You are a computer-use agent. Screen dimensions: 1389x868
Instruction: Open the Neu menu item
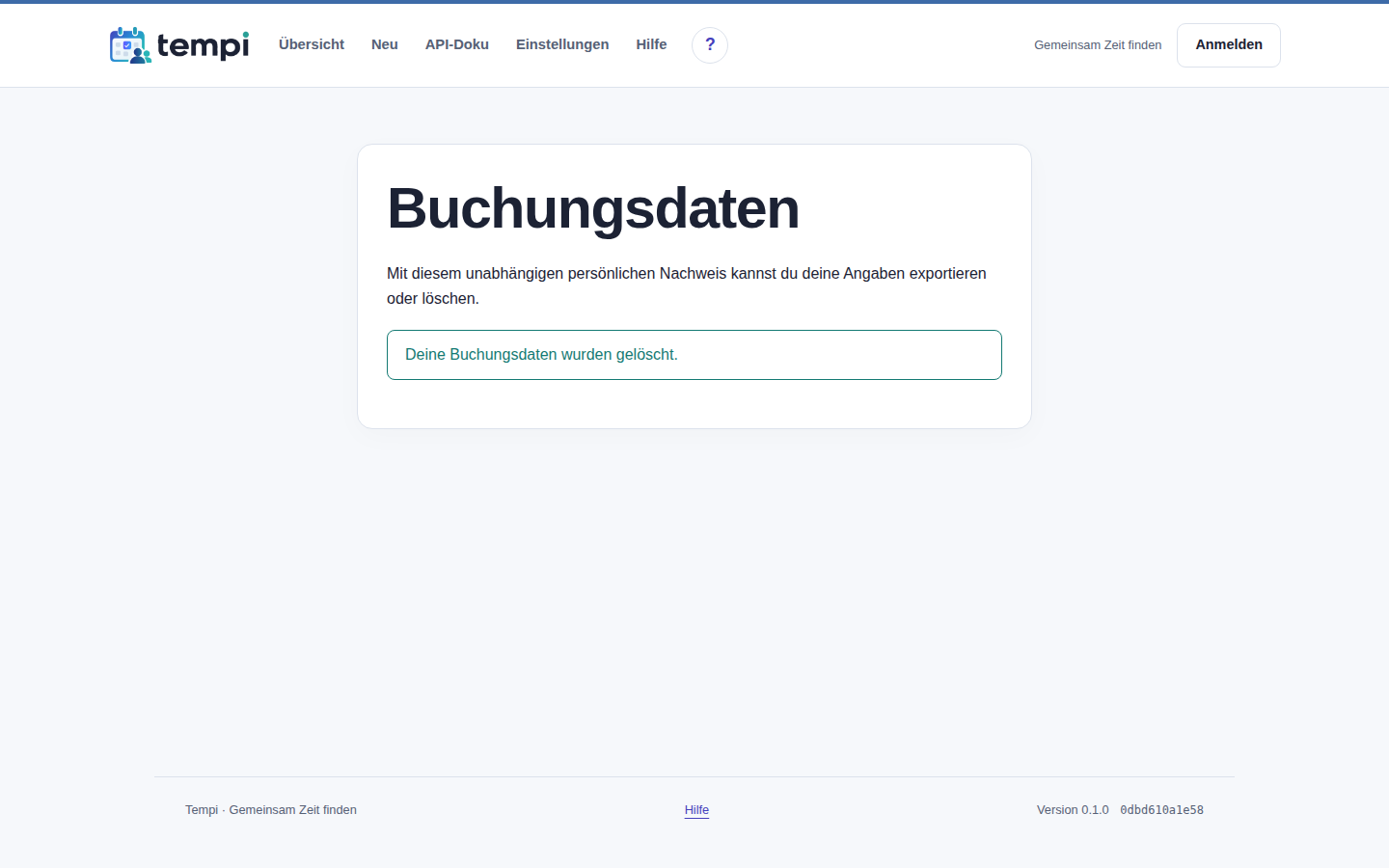(385, 44)
